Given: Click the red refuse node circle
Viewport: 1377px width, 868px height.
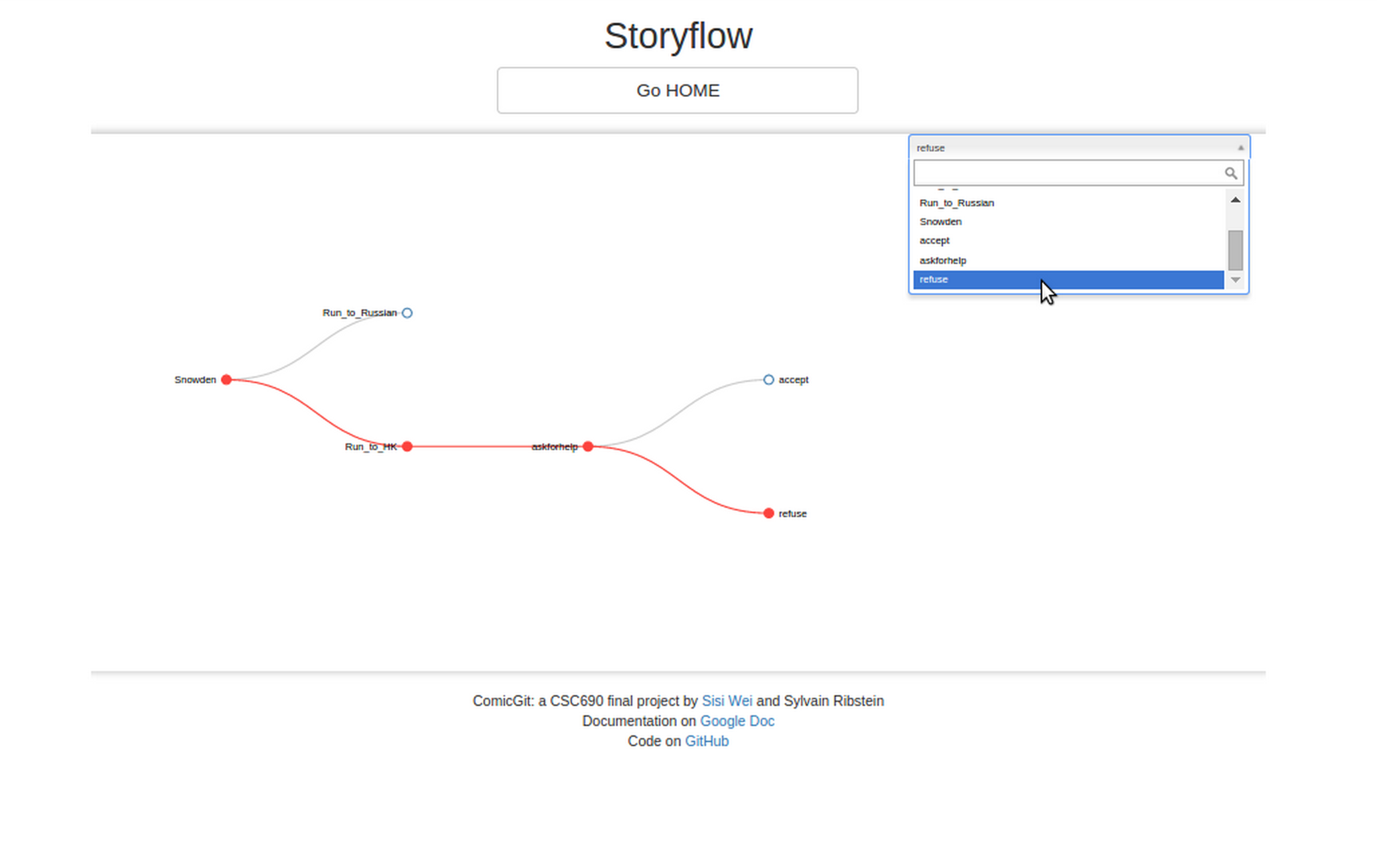Looking at the screenshot, I should point(769,514).
